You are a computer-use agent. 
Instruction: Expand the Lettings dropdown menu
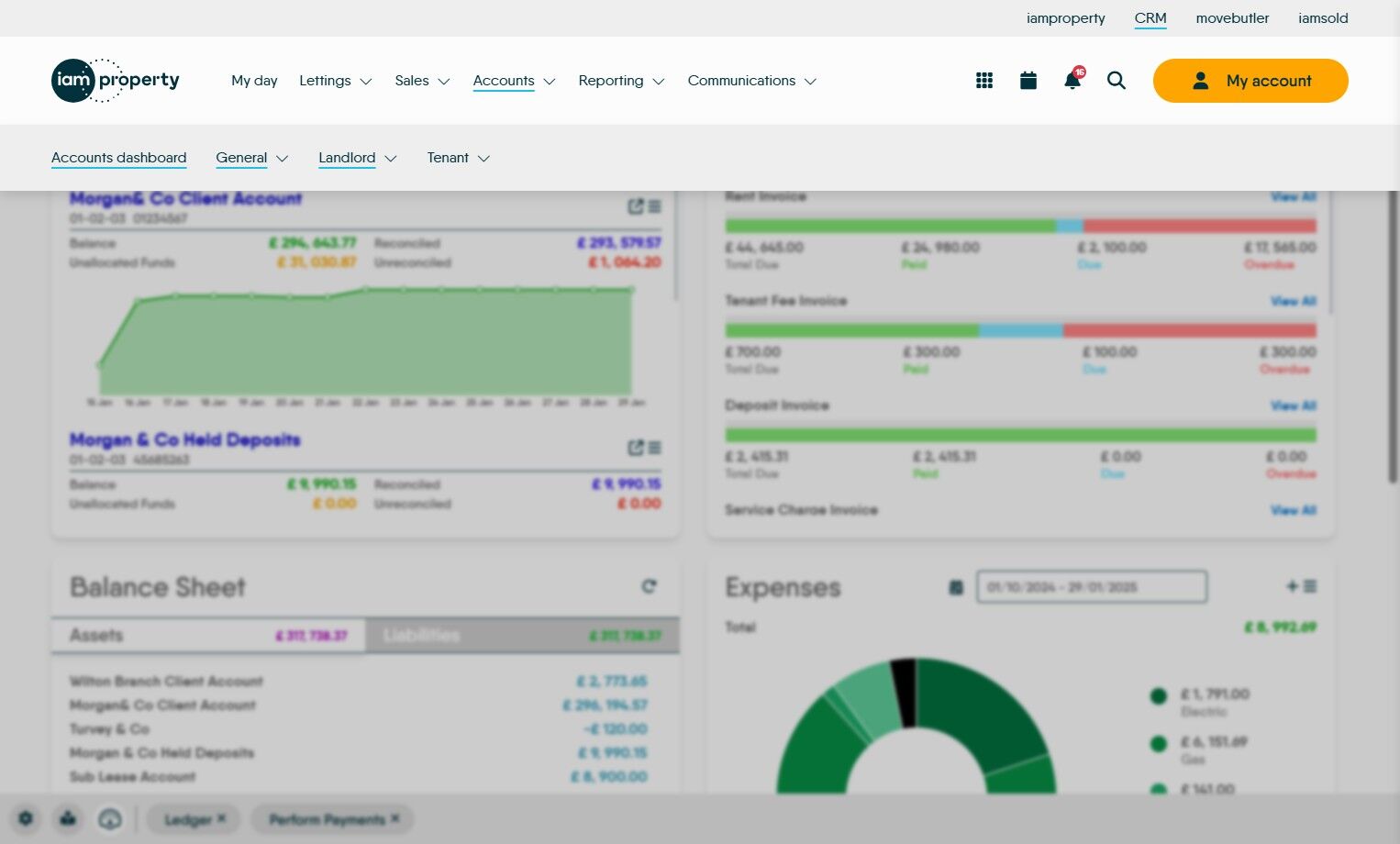(336, 81)
